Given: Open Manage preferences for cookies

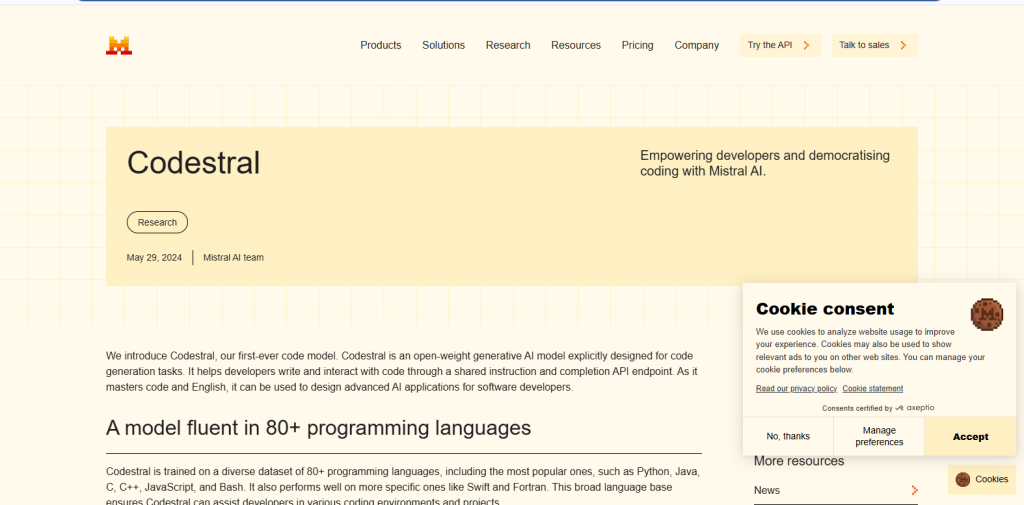Looking at the screenshot, I should click(879, 437).
